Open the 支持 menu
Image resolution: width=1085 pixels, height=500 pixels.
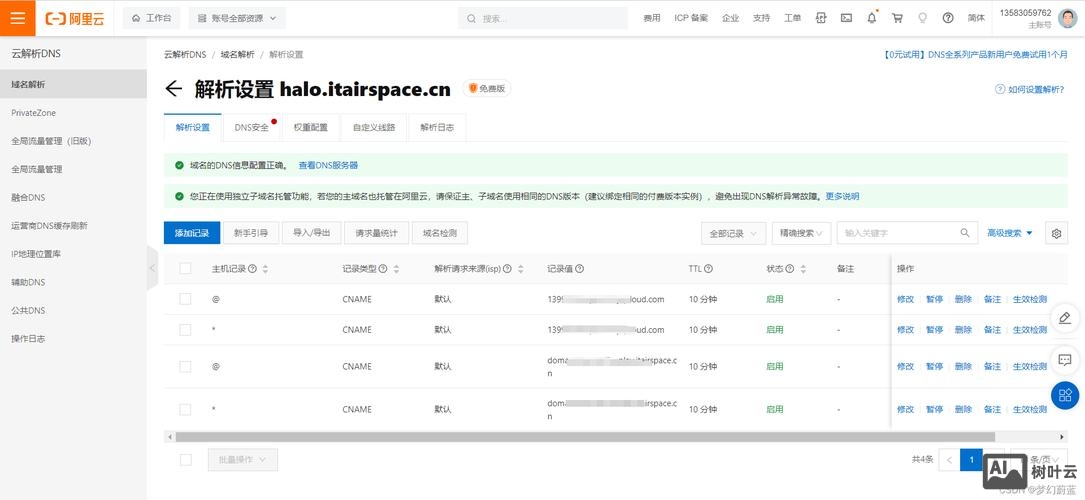(x=761, y=19)
